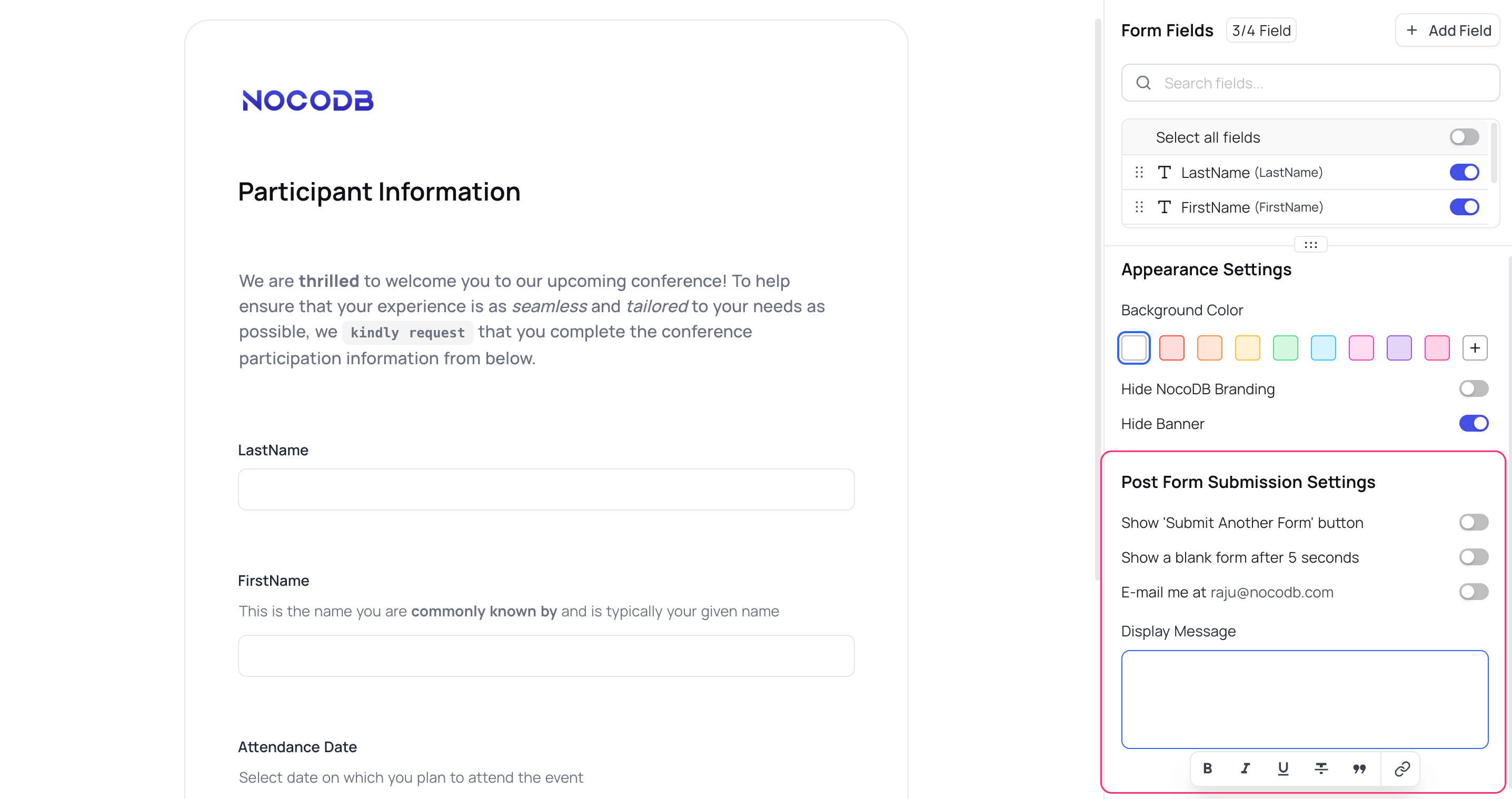Enable Show a blank form after 5 seconds
1512x799 pixels.
[1473, 557]
